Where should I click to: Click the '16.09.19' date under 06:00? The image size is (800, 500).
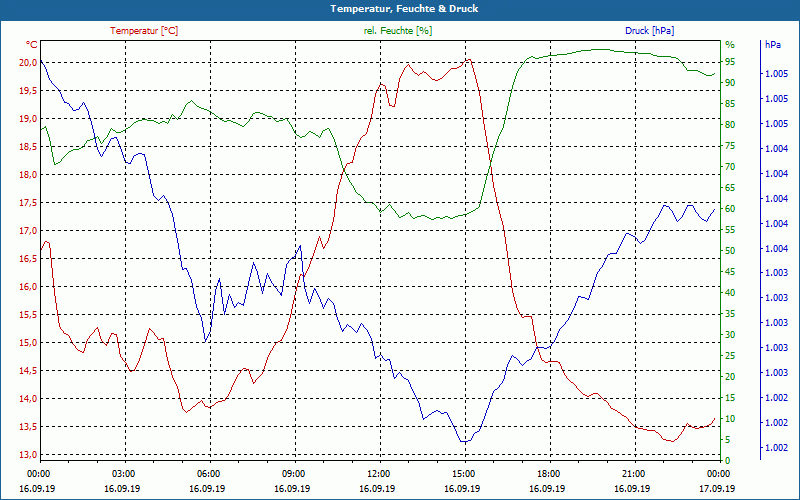point(207,489)
